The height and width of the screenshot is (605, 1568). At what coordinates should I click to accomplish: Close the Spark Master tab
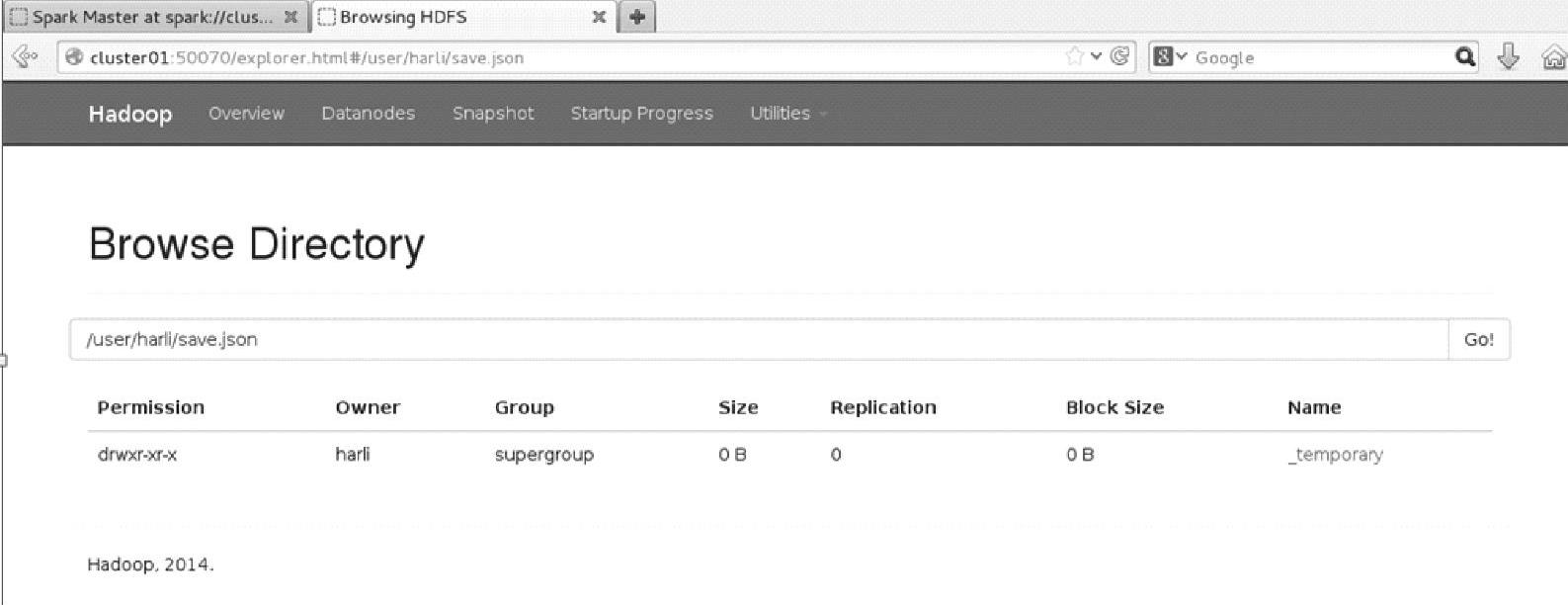point(290,17)
